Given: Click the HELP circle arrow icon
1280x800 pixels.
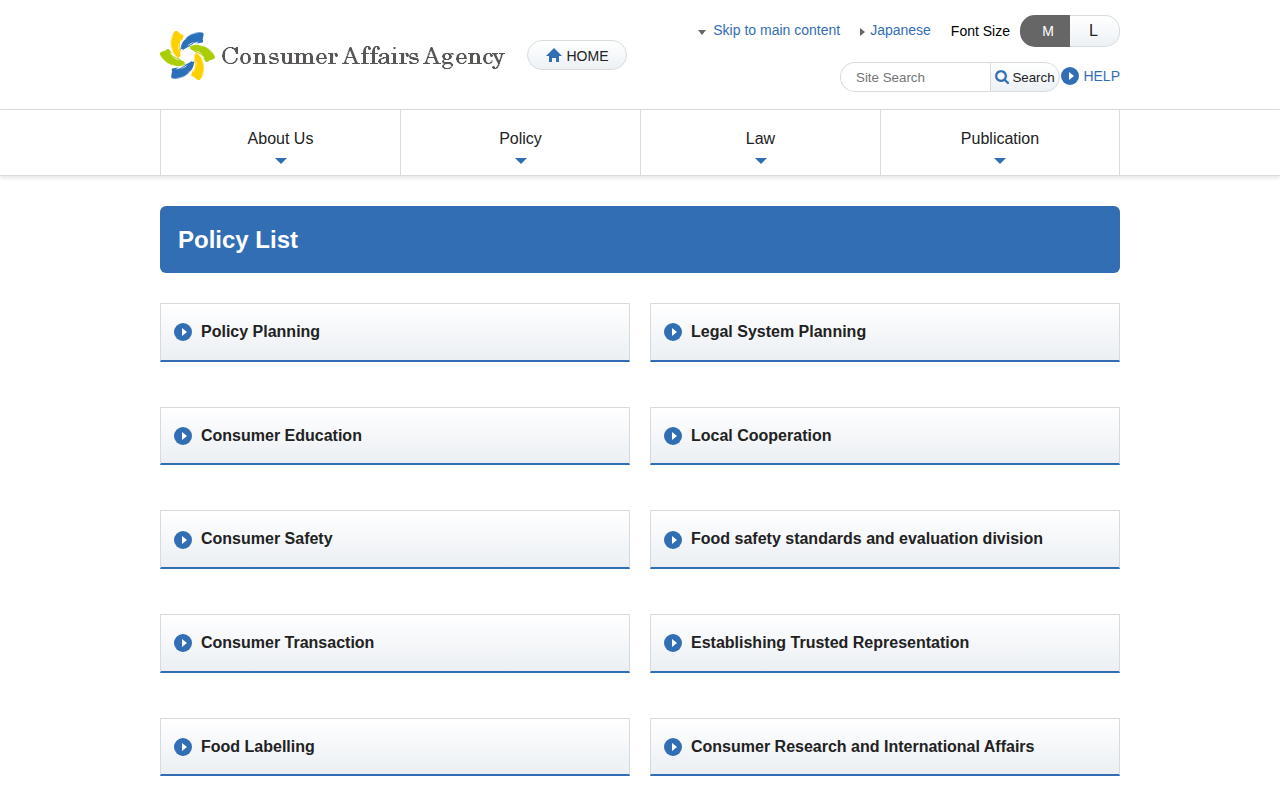Looking at the screenshot, I should pyautogui.click(x=1070, y=76).
